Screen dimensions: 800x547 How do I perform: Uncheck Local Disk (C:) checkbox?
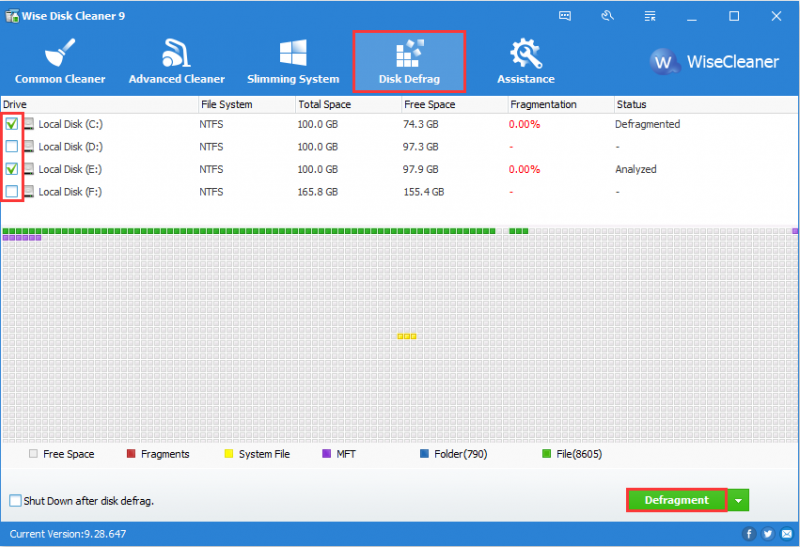[x=12, y=124]
